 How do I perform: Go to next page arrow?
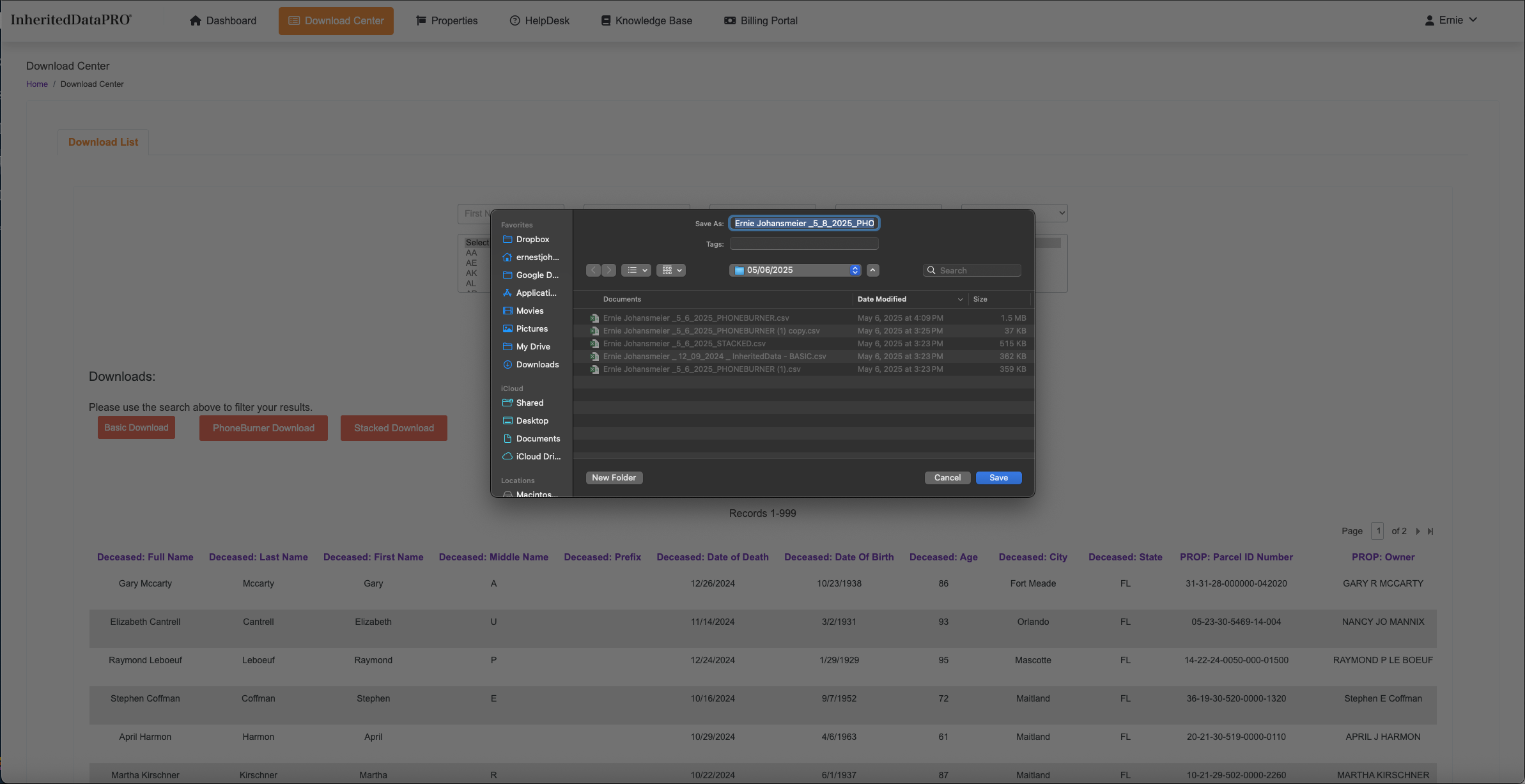click(1418, 531)
